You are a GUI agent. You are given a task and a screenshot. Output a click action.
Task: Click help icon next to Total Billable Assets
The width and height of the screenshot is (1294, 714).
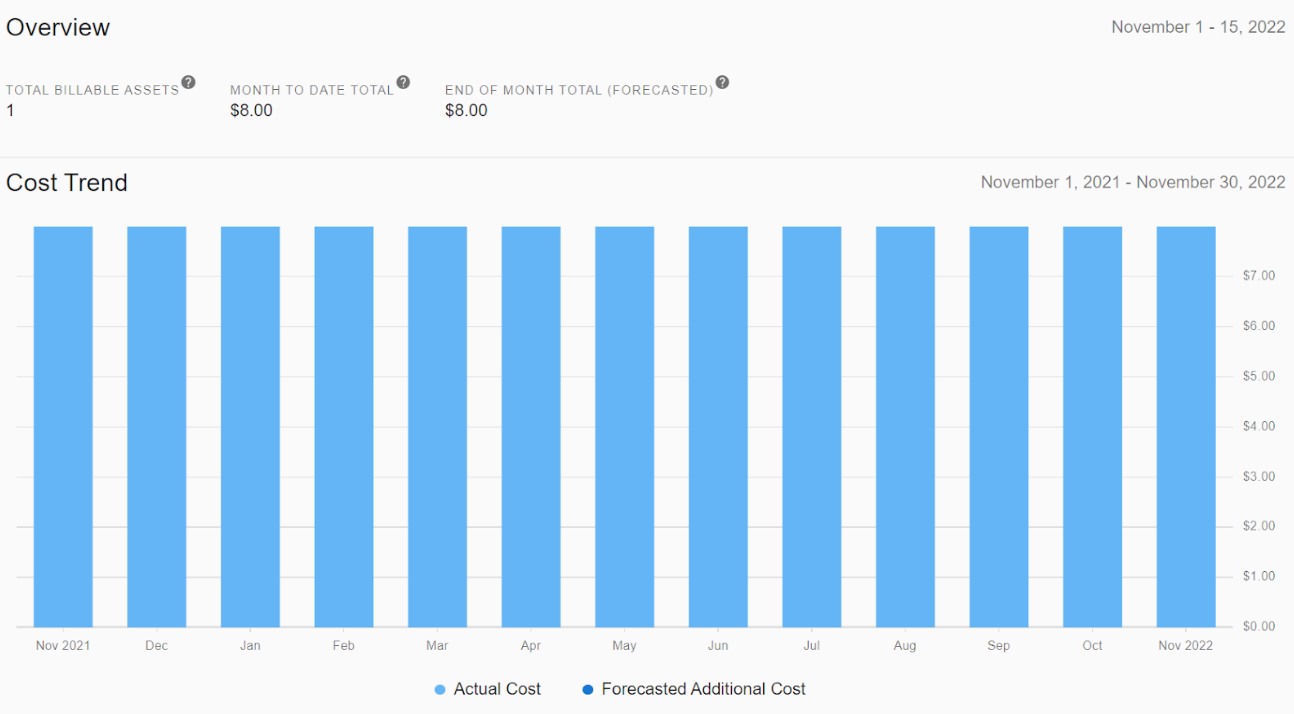click(188, 82)
